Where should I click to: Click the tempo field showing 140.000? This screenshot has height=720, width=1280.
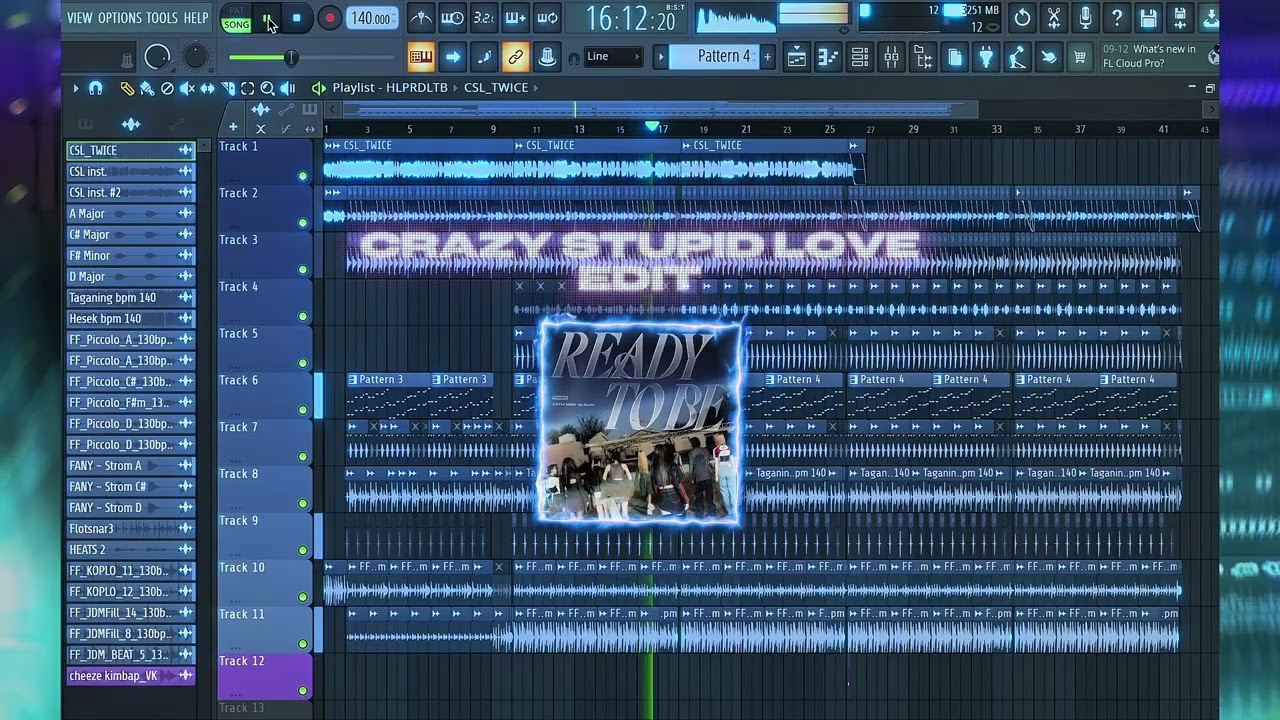point(371,18)
